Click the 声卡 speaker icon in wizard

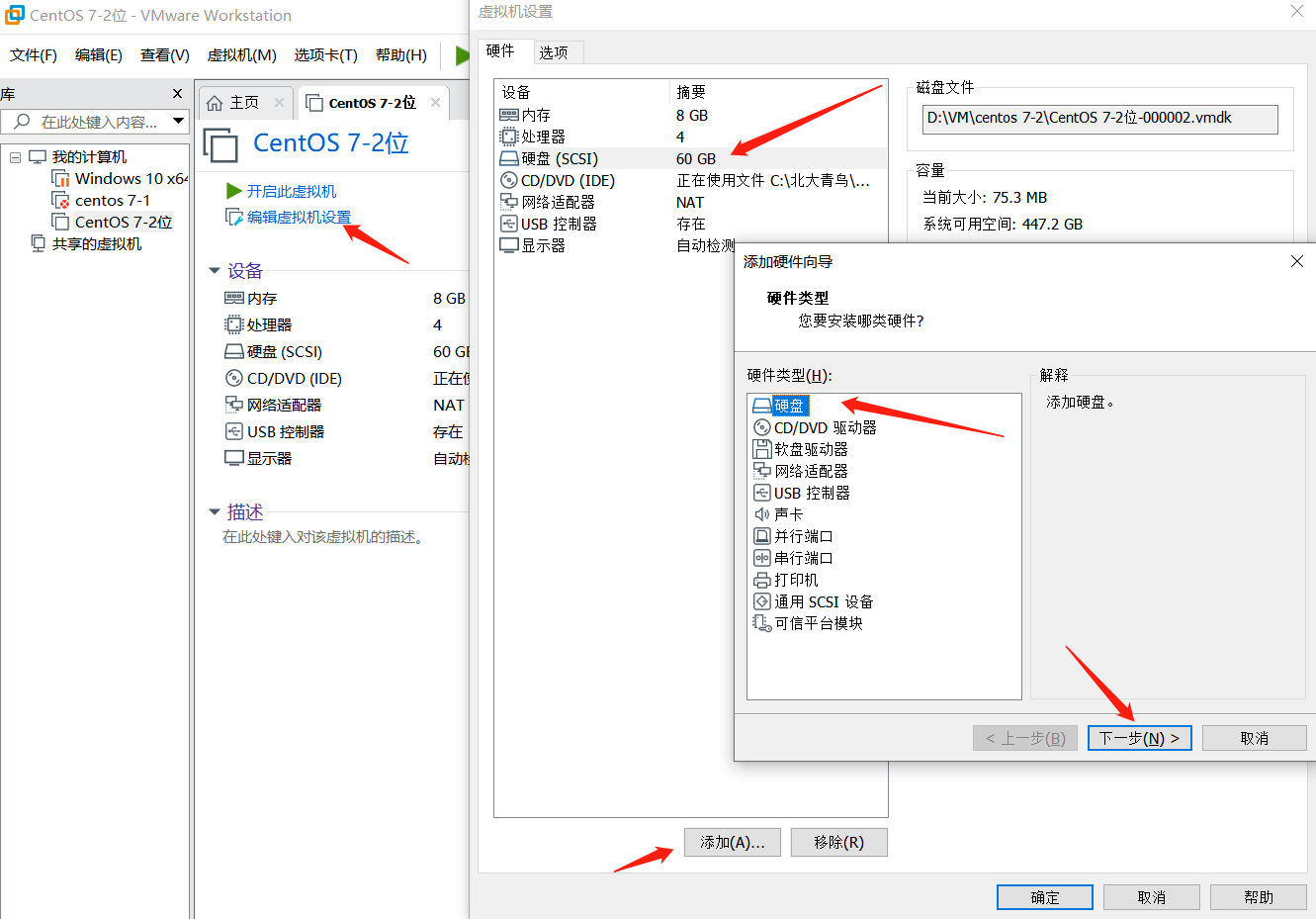[x=762, y=514]
